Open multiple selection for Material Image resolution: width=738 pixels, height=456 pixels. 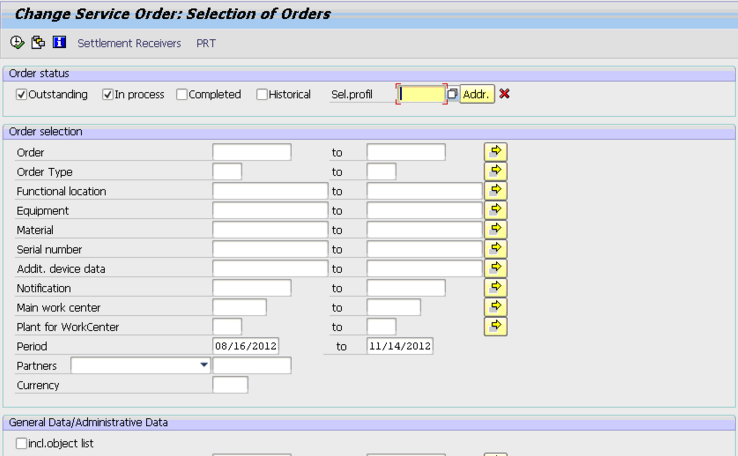496,230
